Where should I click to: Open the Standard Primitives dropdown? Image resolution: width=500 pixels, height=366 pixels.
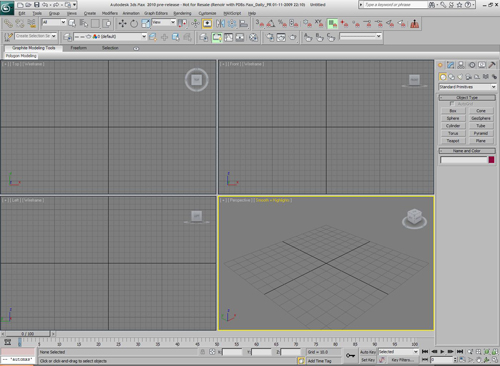click(467, 87)
